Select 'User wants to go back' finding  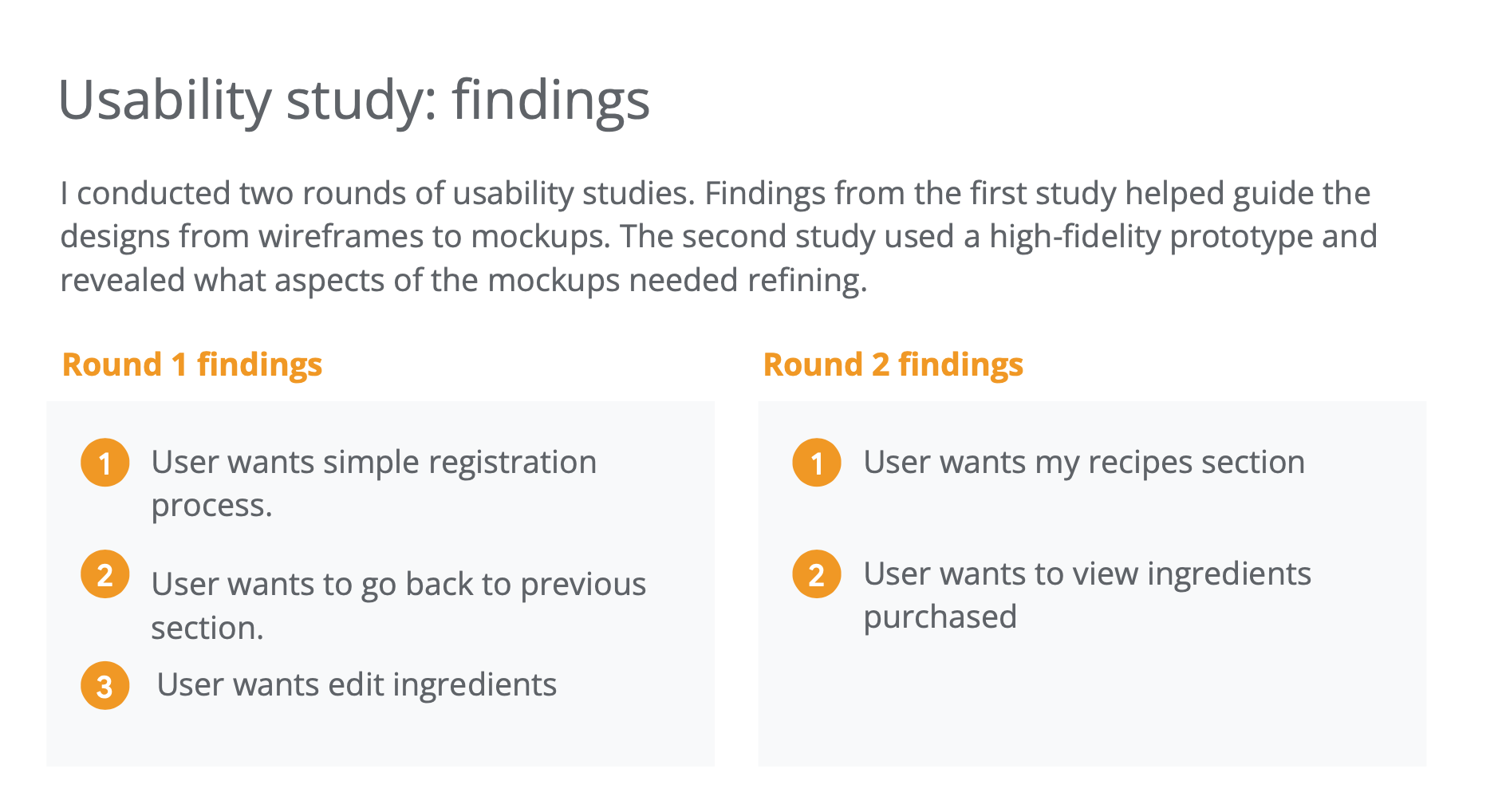[x=399, y=605]
